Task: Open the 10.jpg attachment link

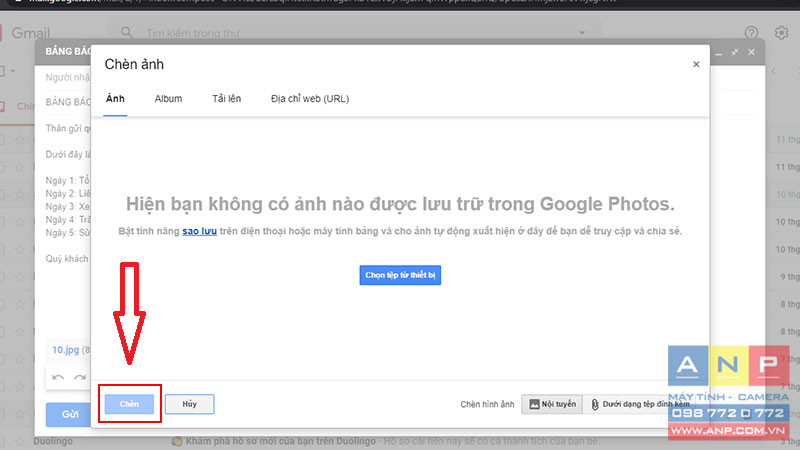Action: [65, 349]
